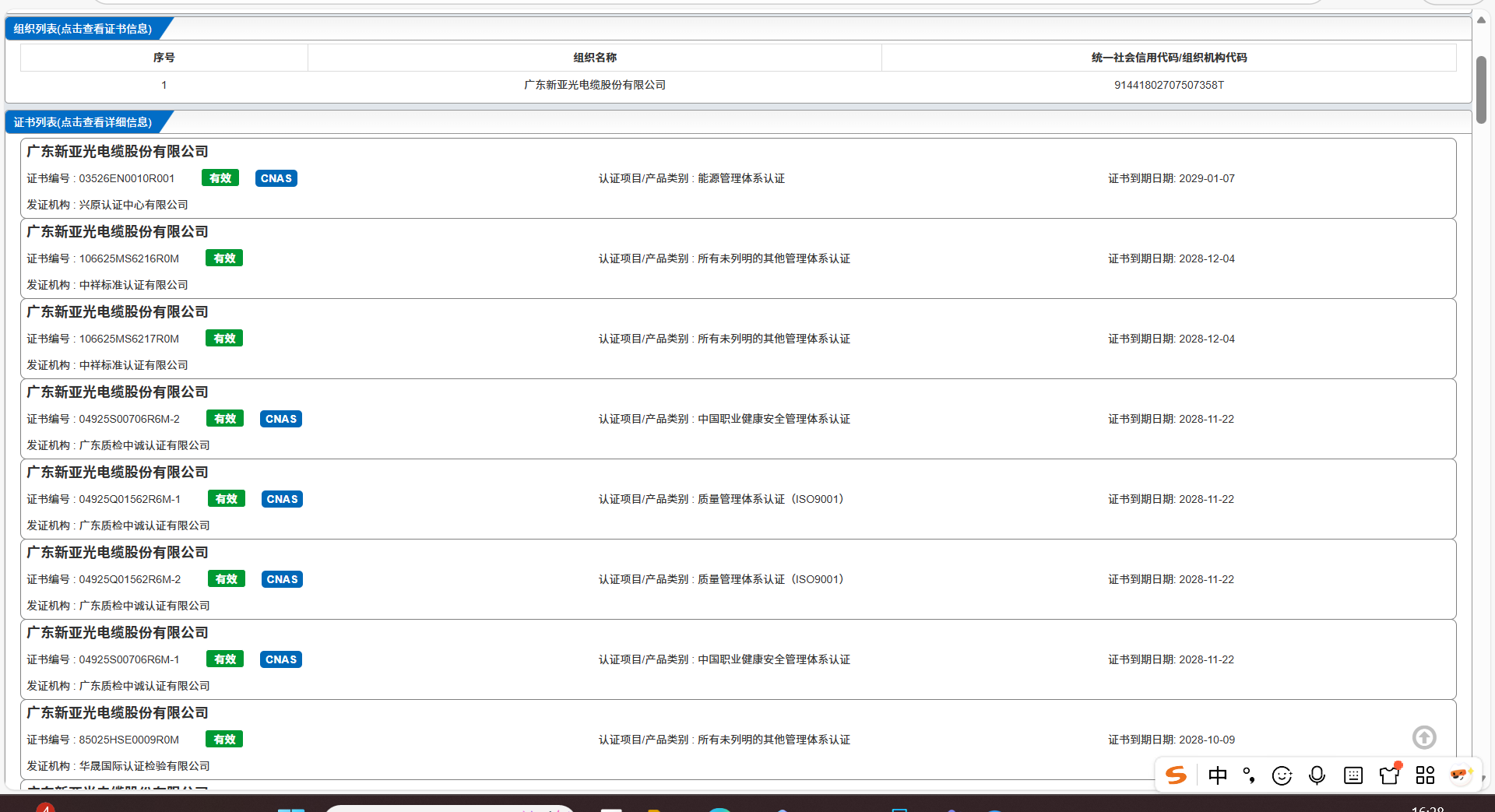Open the emoji smiley panel on the input bar
The width and height of the screenshot is (1495, 812).
point(1282,775)
